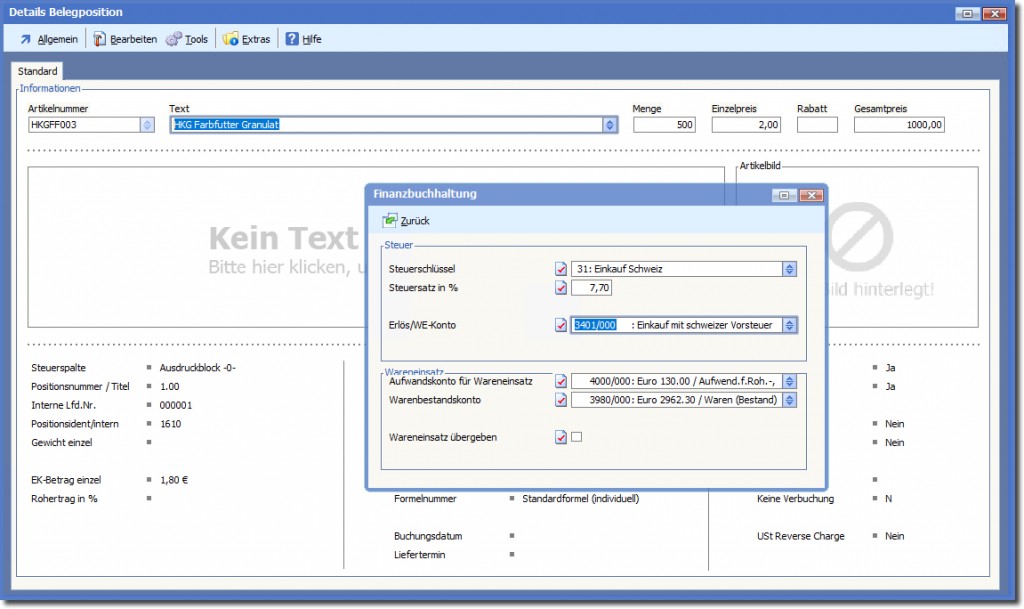Click edit icon beside Aufwandskonto für Wareneinsatz
Screen dimensions: 1024x609
pyautogui.click(x=561, y=381)
